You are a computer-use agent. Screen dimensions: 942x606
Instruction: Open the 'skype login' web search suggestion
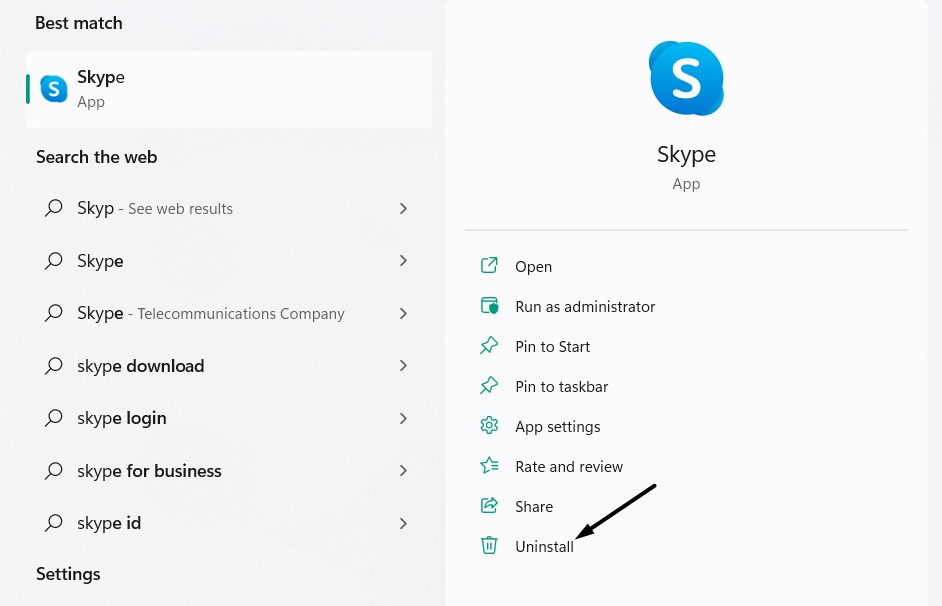pos(122,418)
